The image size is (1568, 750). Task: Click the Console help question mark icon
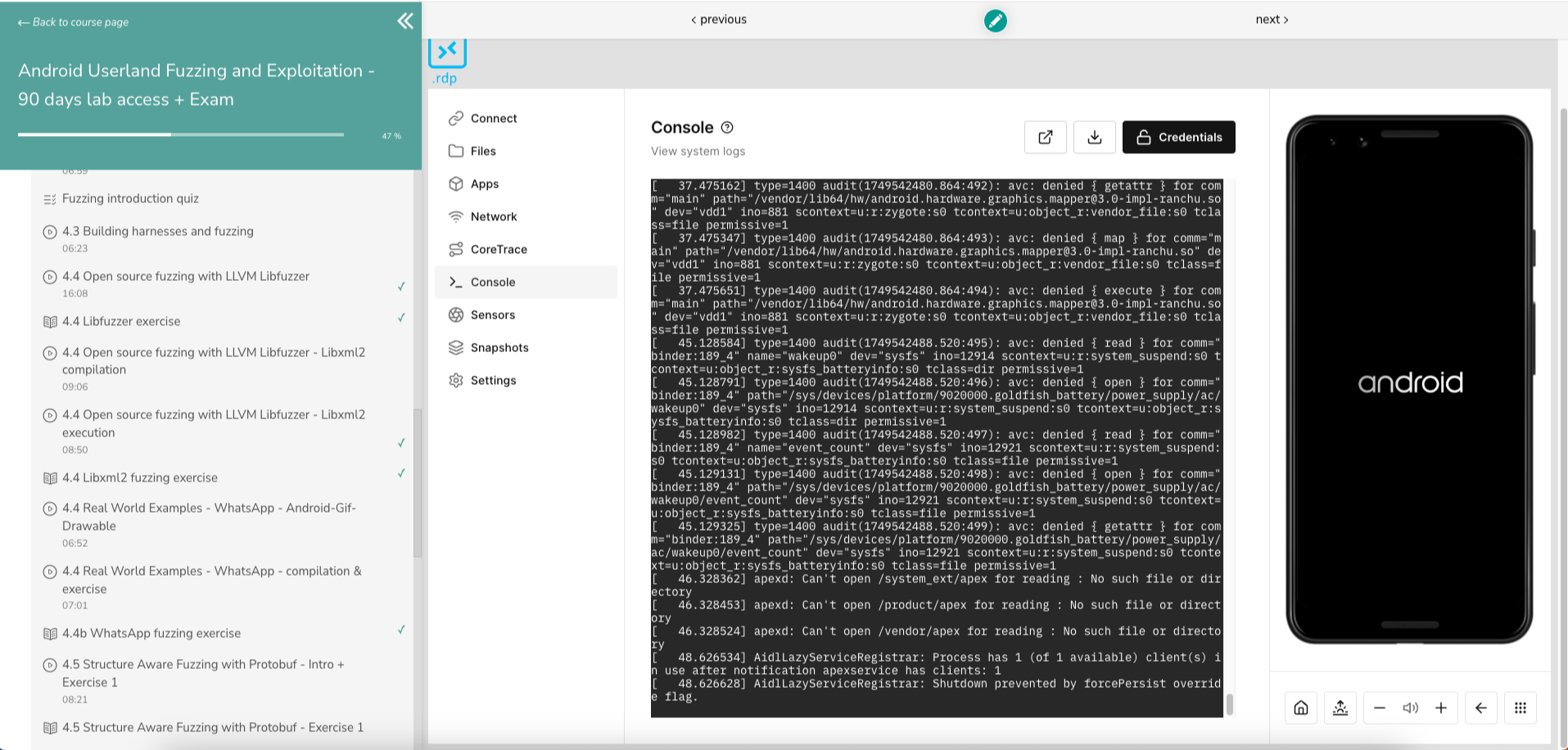click(x=727, y=128)
